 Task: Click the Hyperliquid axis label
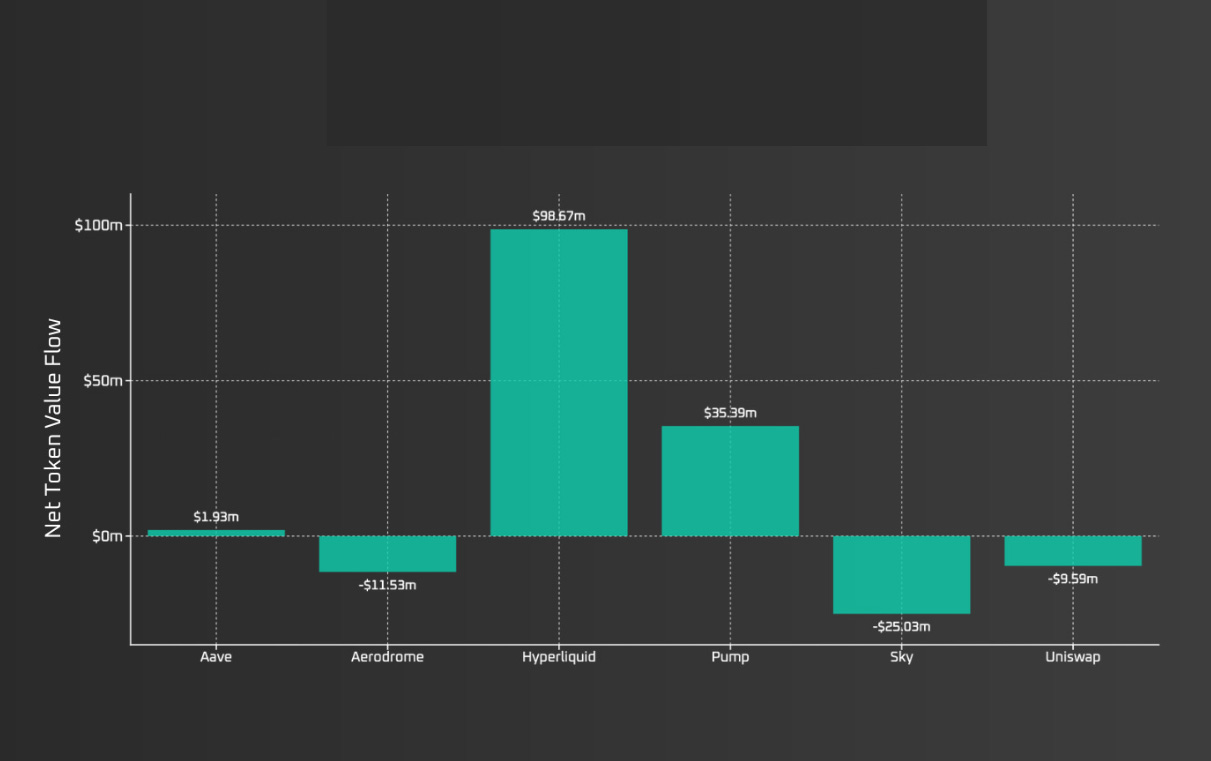click(x=559, y=657)
